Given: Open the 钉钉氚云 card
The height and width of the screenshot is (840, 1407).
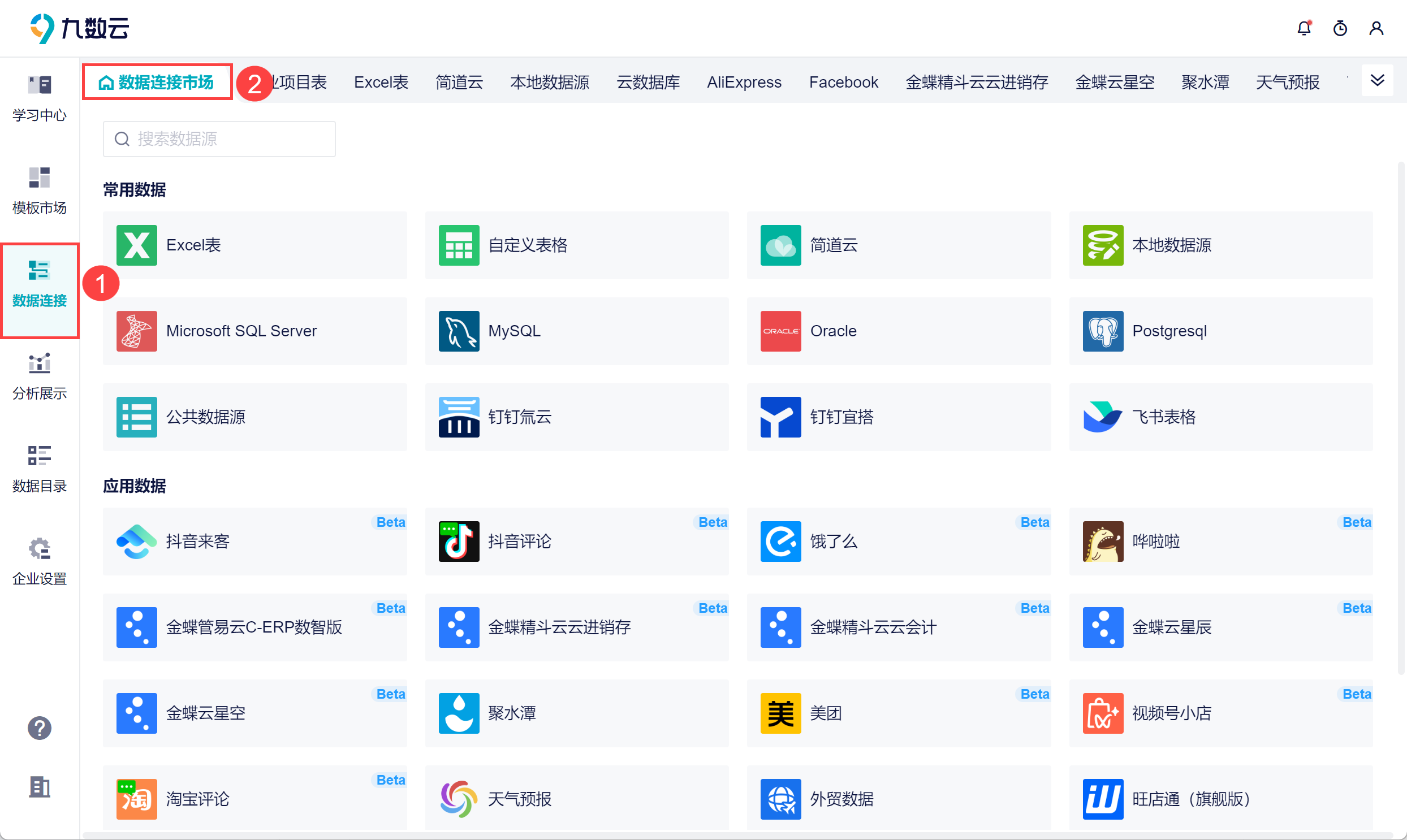Looking at the screenshot, I should point(577,417).
